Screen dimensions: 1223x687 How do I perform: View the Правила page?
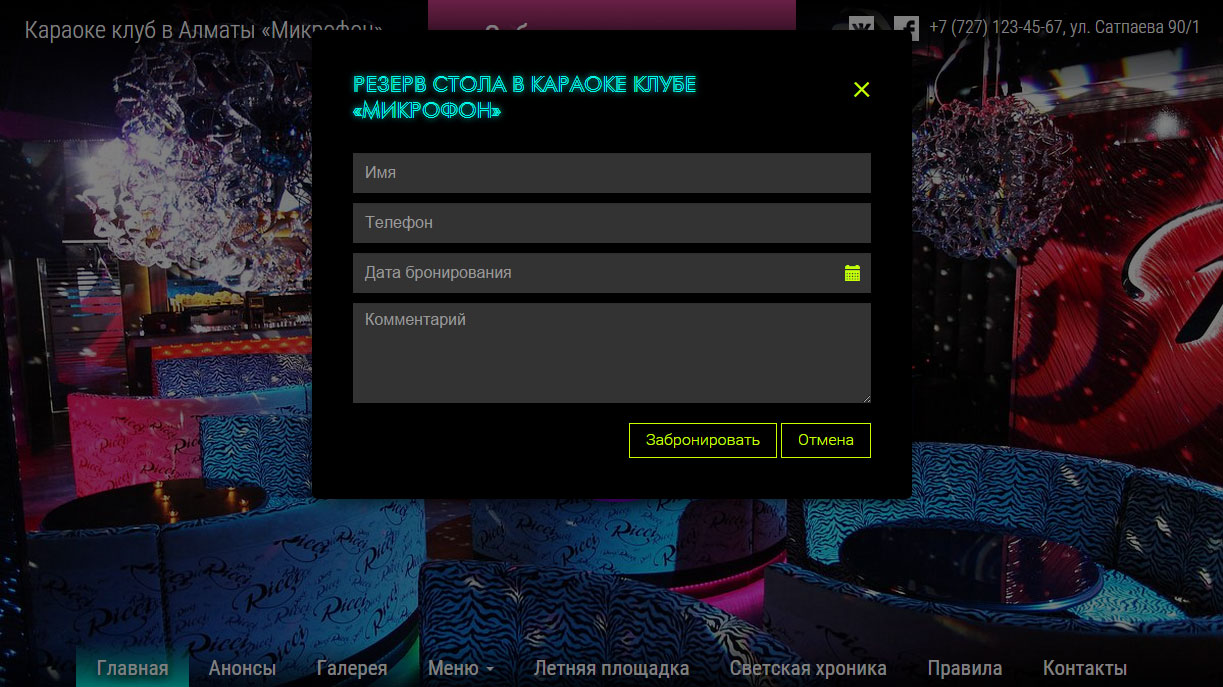click(x=964, y=668)
